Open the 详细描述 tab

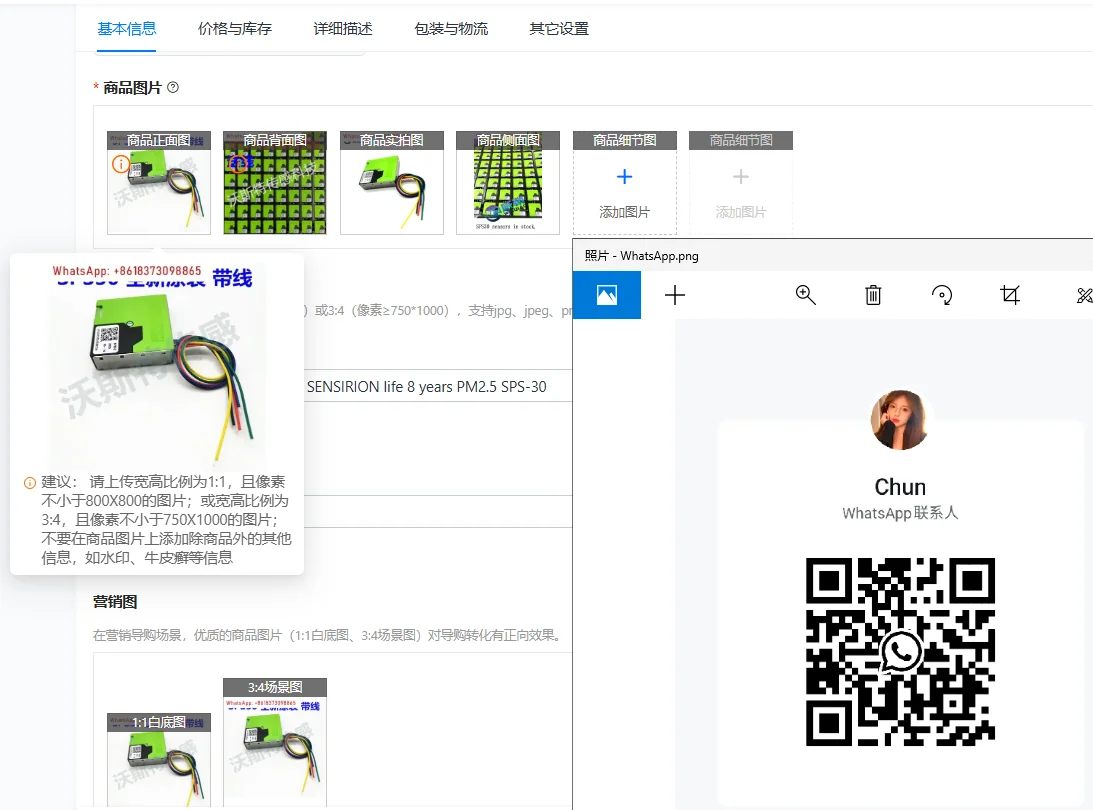[x=342, y=29]
